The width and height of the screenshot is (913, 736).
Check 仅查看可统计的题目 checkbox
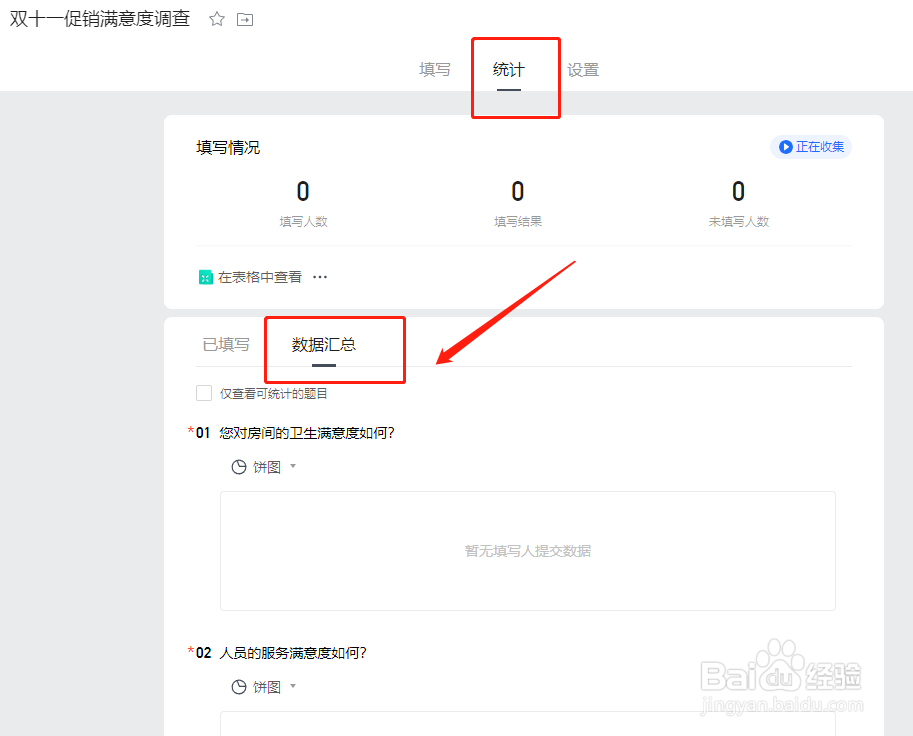(x=204, y=393)
